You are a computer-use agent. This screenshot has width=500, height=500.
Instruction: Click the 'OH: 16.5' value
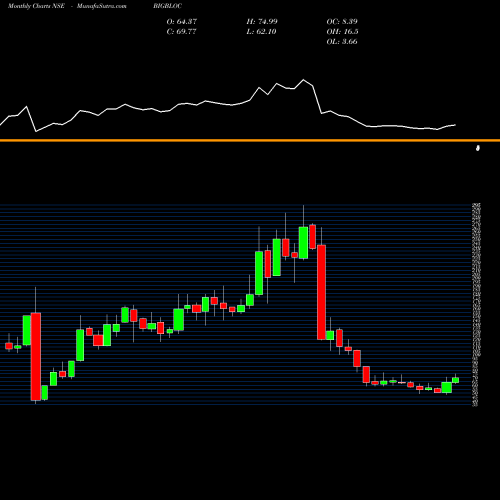pos(342,32)
